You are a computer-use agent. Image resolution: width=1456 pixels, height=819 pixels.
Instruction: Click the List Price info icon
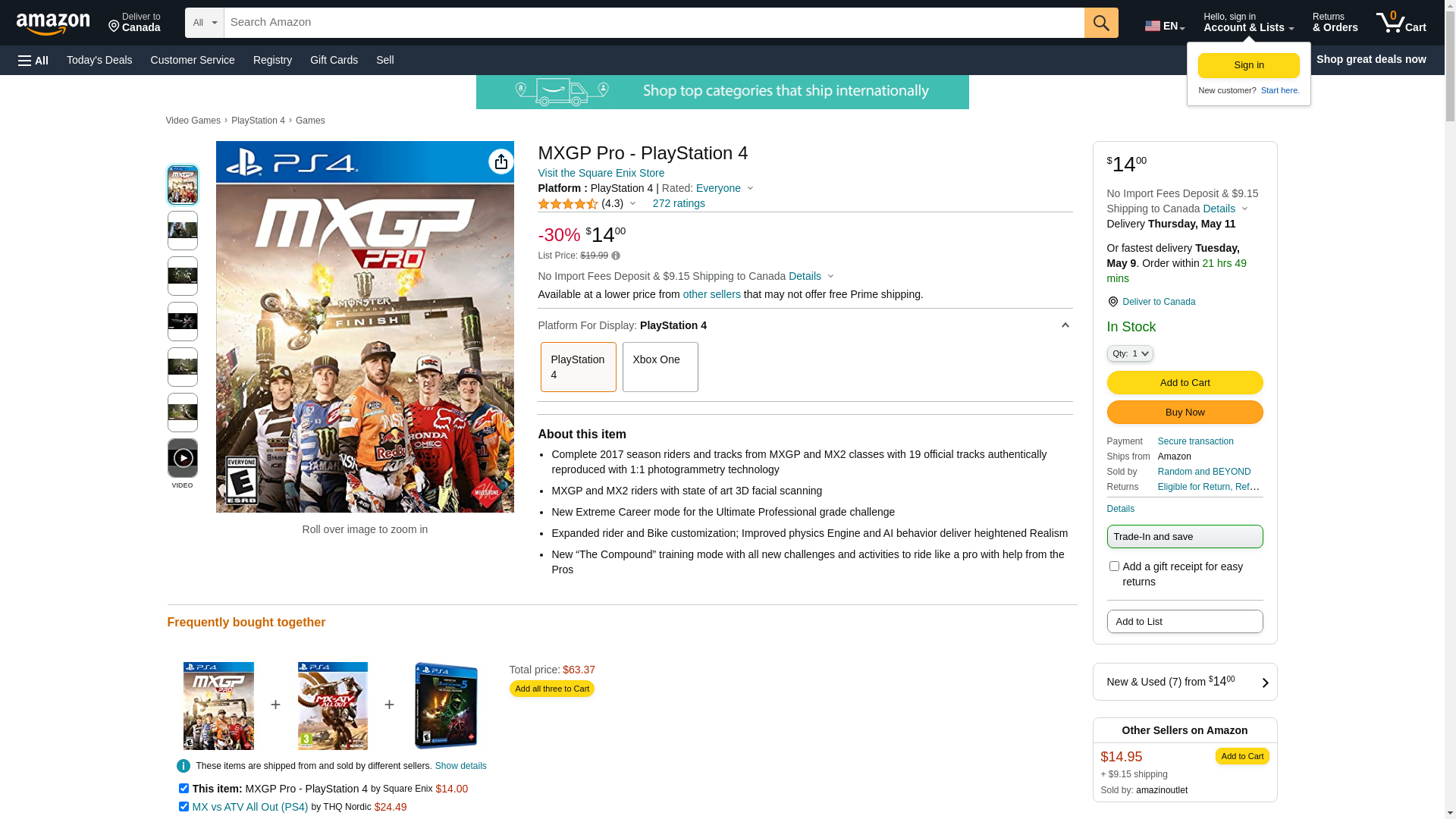(x=616, y=256)
